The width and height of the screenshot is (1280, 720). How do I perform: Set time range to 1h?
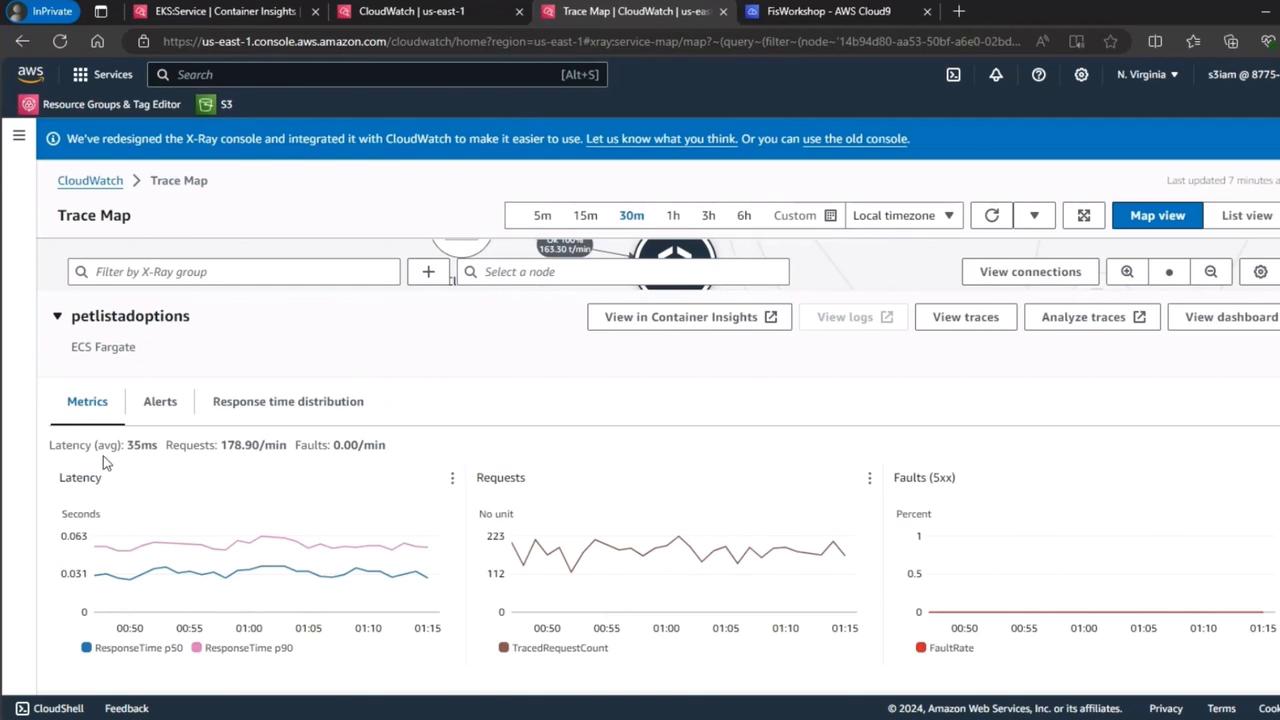[673, 216]
